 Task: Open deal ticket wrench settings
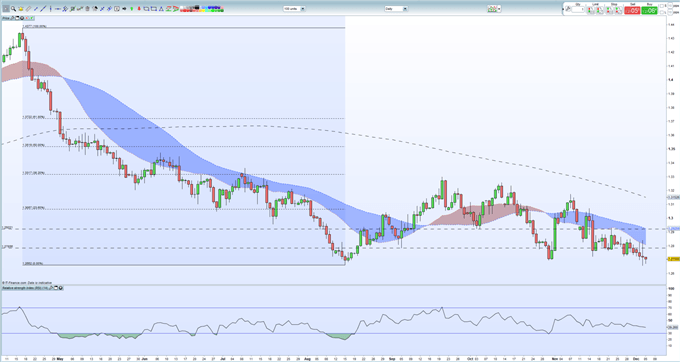pyautogui.click(x=568, y=9)
